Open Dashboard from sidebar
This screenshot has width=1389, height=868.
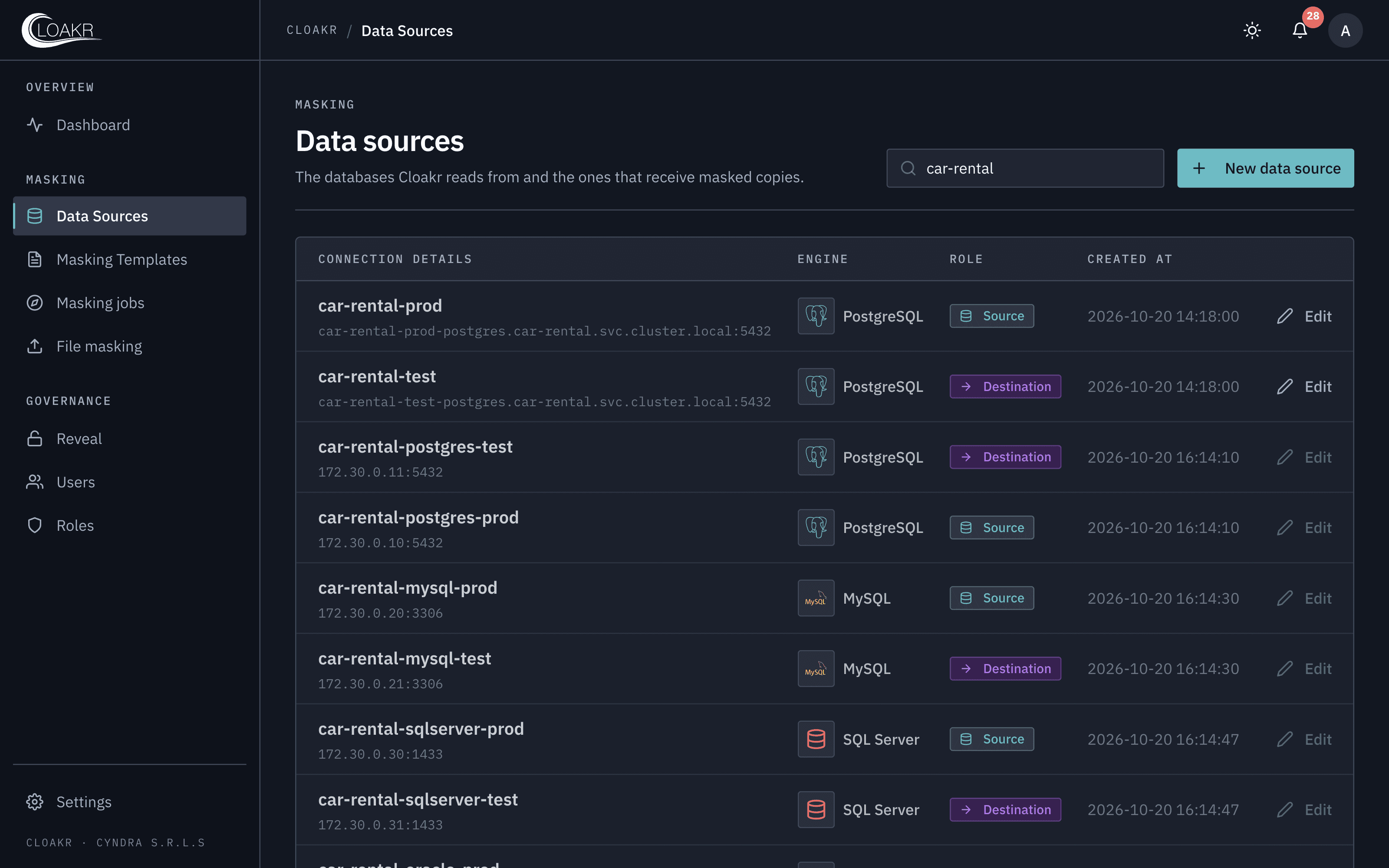(130, 125)
